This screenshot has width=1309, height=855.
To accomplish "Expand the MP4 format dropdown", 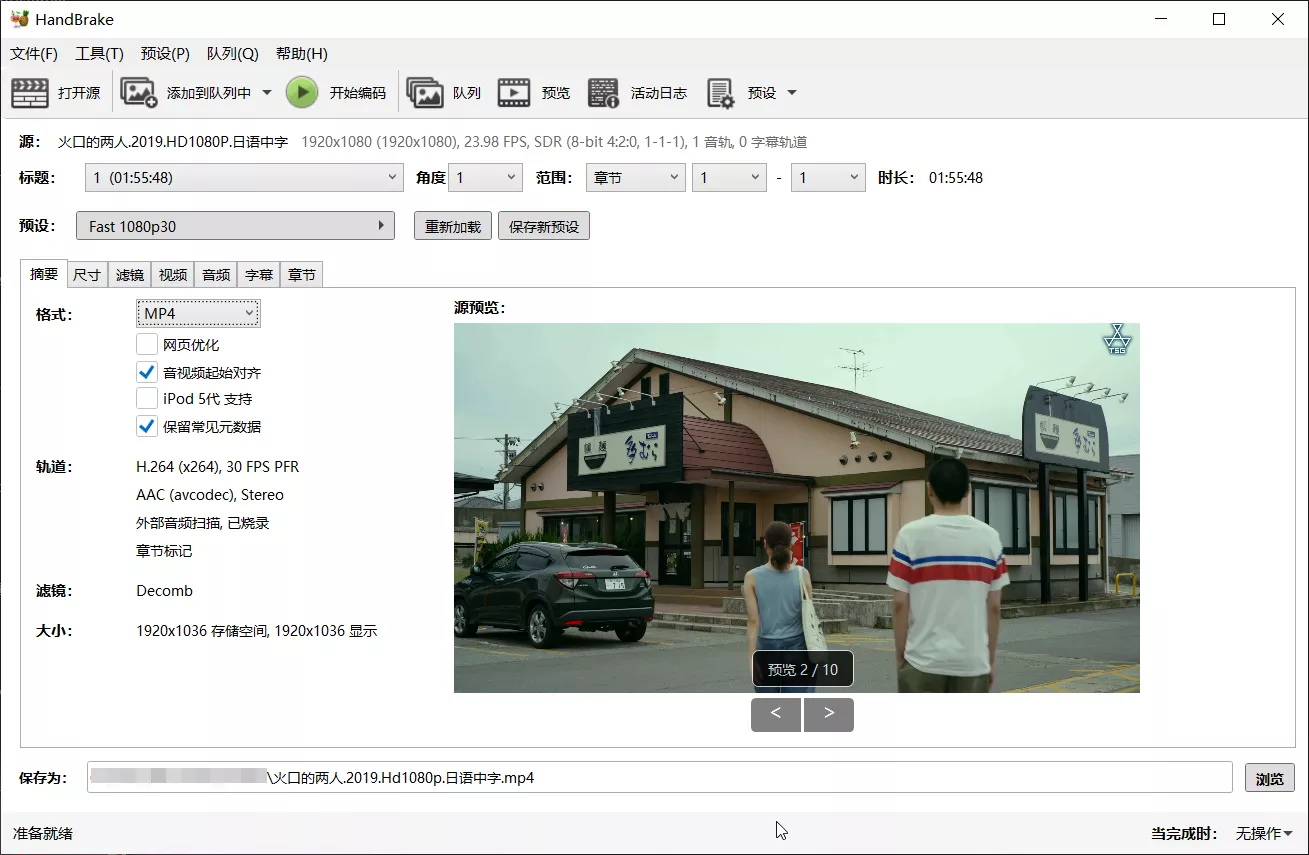I will pyautogui.click(x=198, y=314).
